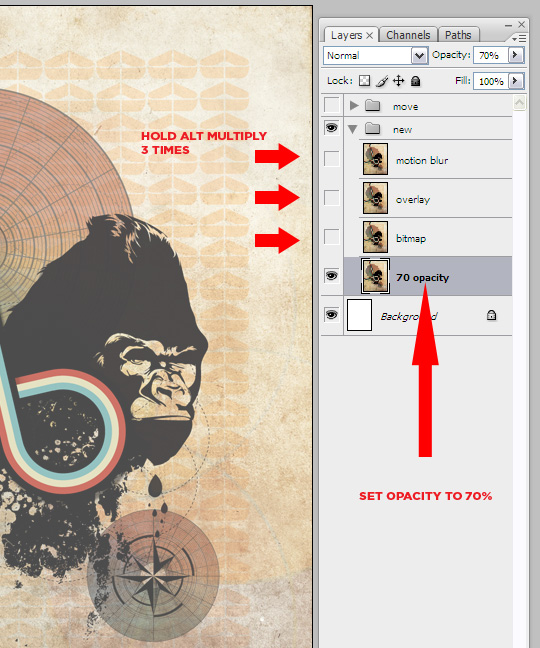The height and width of the screenshot is (648, 540).
Task: Click the folder icon of the move group
Action: click(373, 106)
